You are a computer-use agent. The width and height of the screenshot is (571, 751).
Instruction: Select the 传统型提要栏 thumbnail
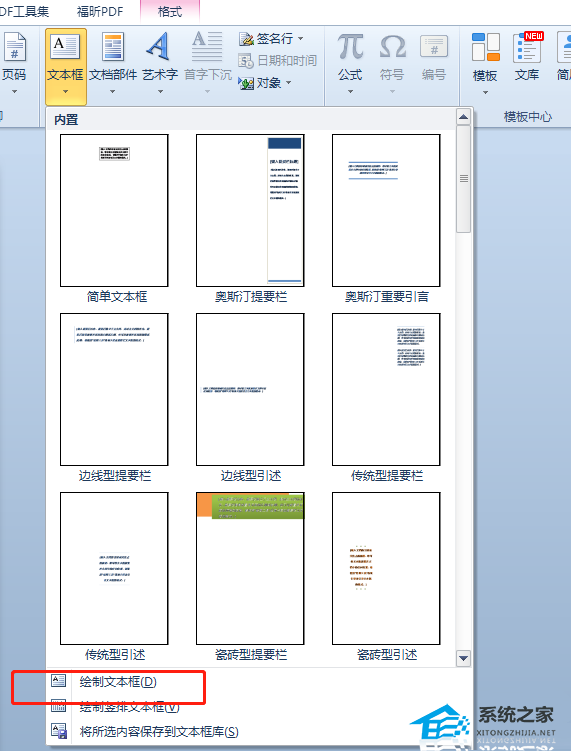click(x=386, y=389)
